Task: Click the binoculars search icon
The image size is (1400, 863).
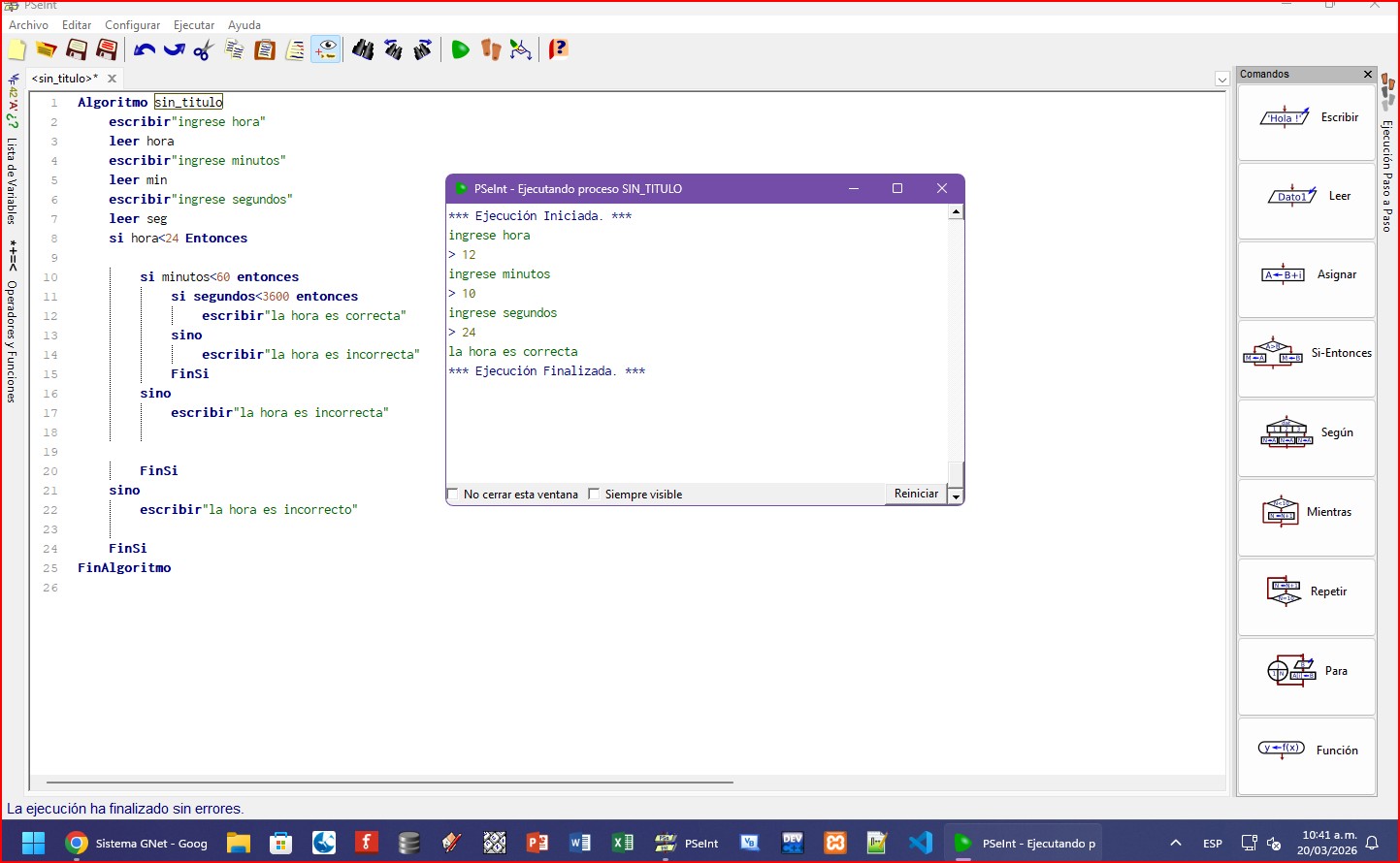Action: coord(363,49)
